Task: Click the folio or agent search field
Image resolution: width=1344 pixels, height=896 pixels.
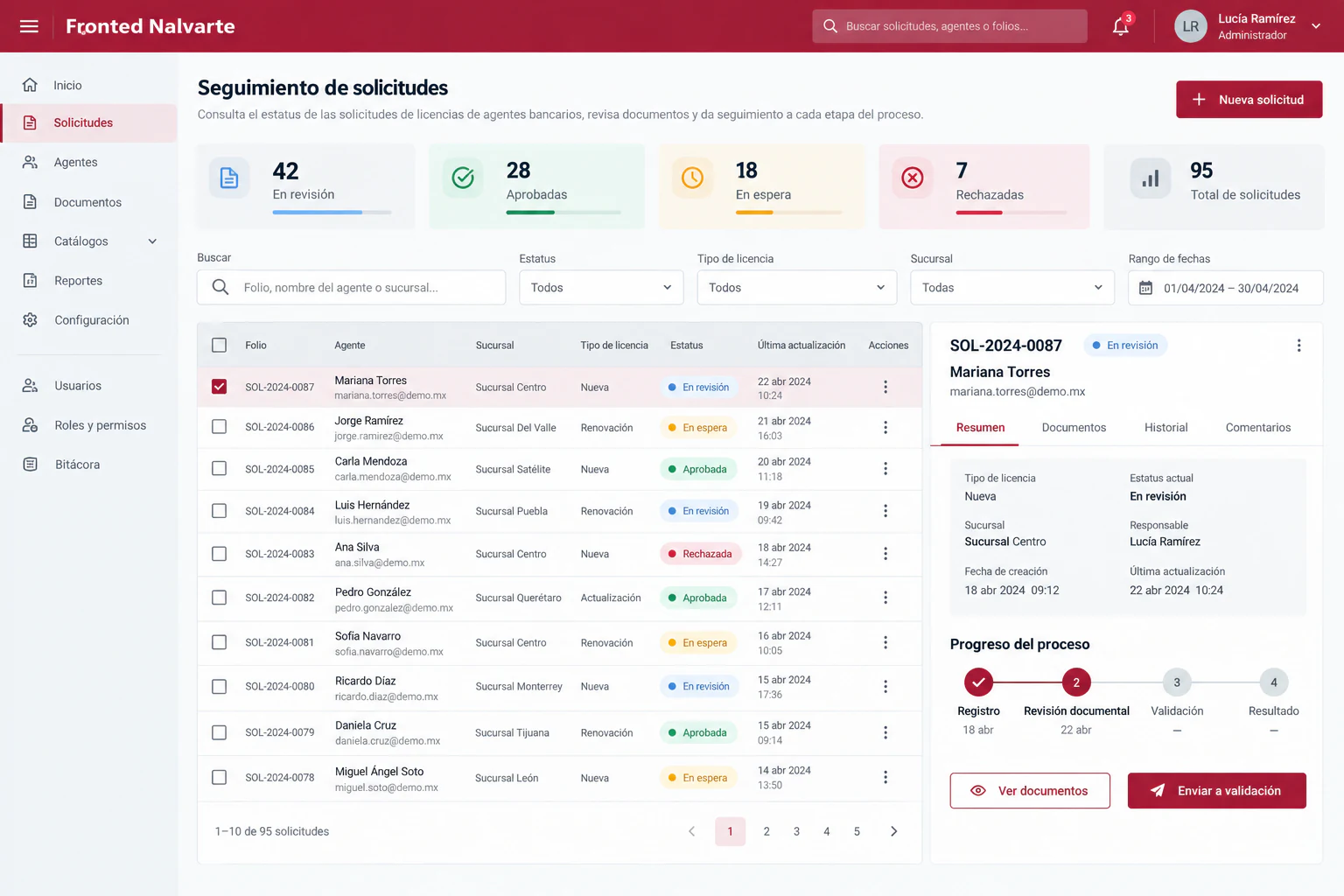Action: [351, 288]
